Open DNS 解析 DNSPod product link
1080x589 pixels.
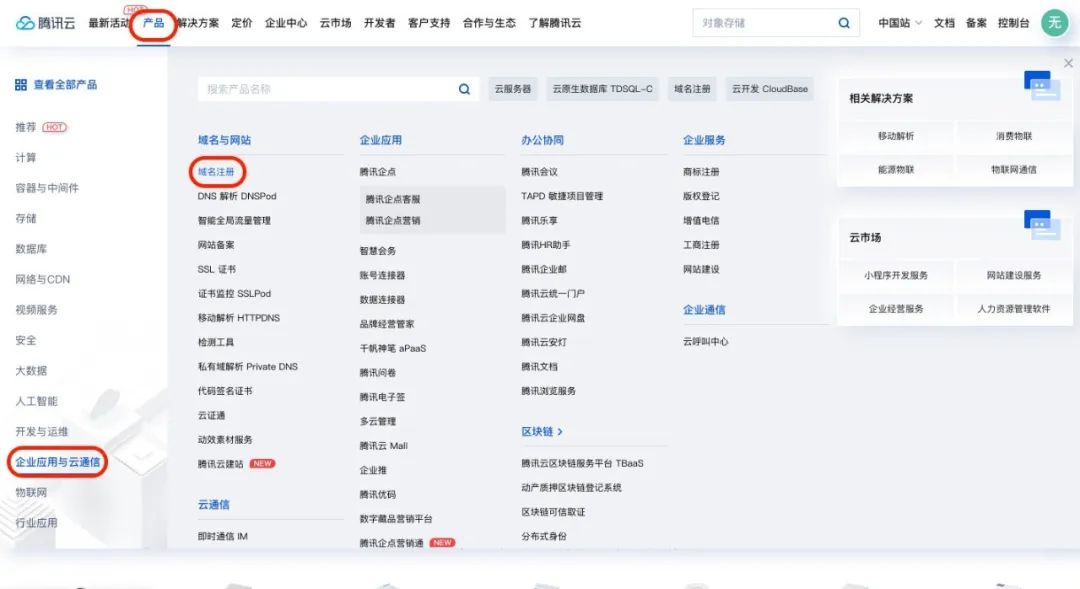click(x=237, y=196)
